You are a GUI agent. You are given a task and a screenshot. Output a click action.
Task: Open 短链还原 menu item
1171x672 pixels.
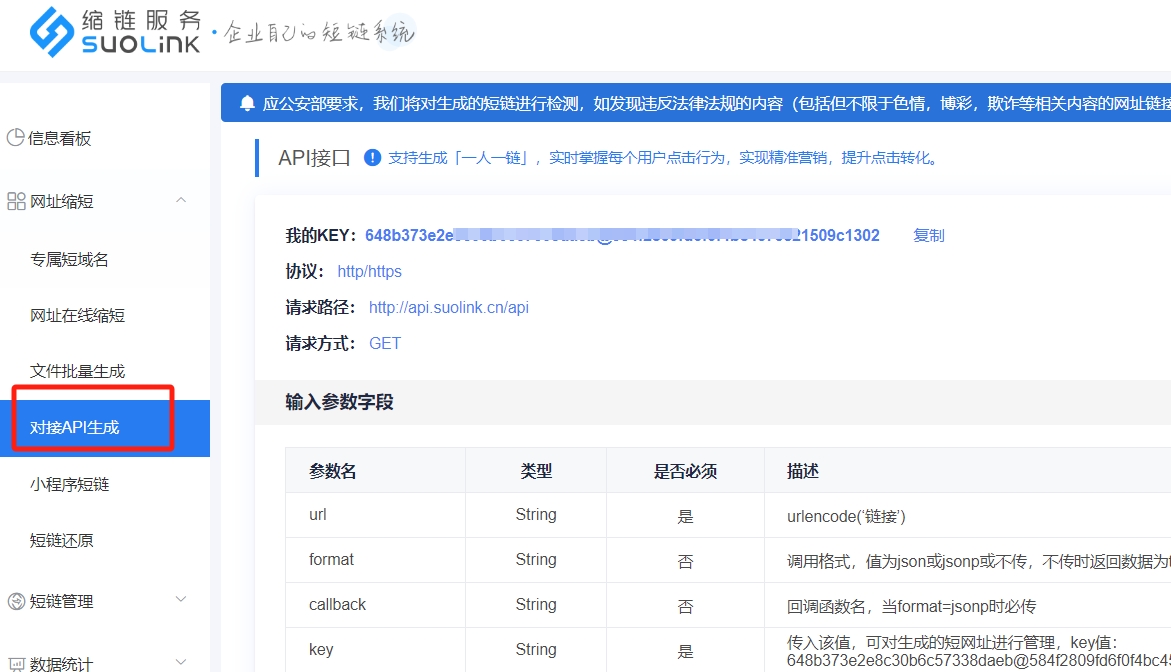61,540
